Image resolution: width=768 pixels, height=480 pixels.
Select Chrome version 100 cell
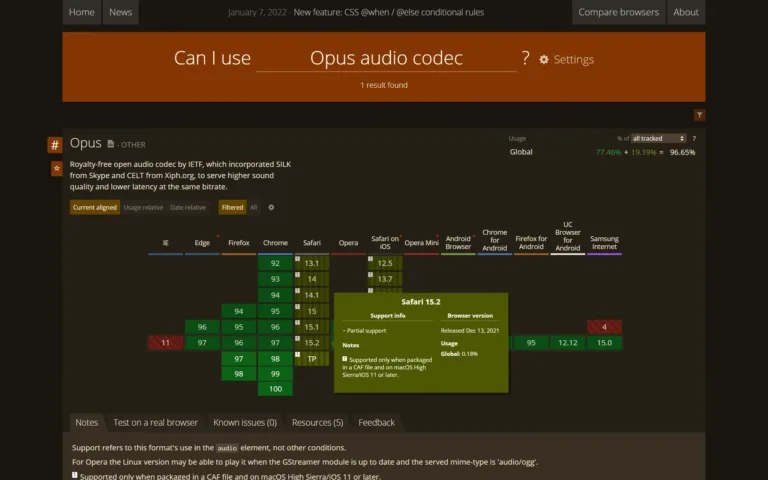click(275, 389)
